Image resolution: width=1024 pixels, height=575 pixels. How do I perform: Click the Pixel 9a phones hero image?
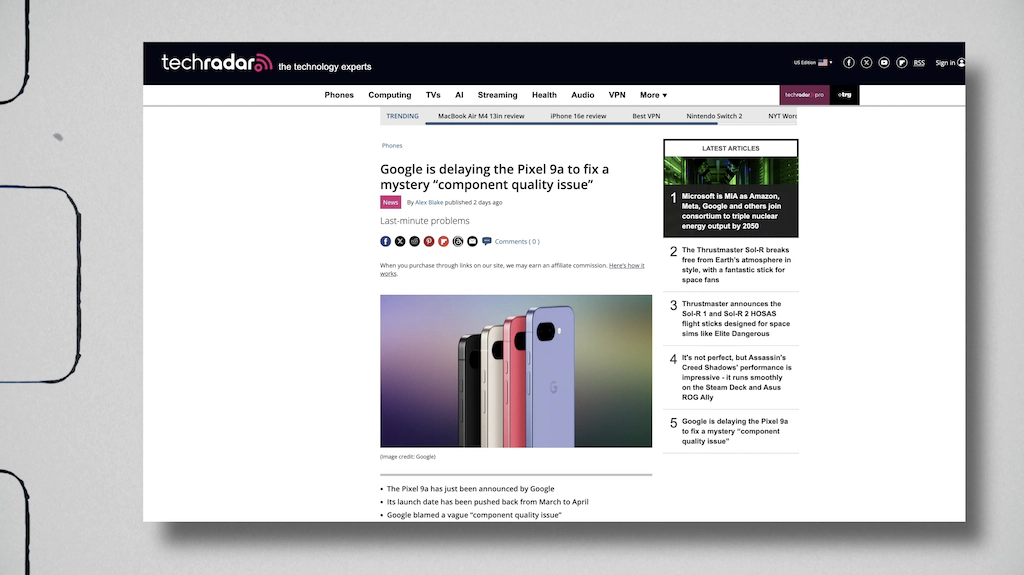tap(516, 371)
